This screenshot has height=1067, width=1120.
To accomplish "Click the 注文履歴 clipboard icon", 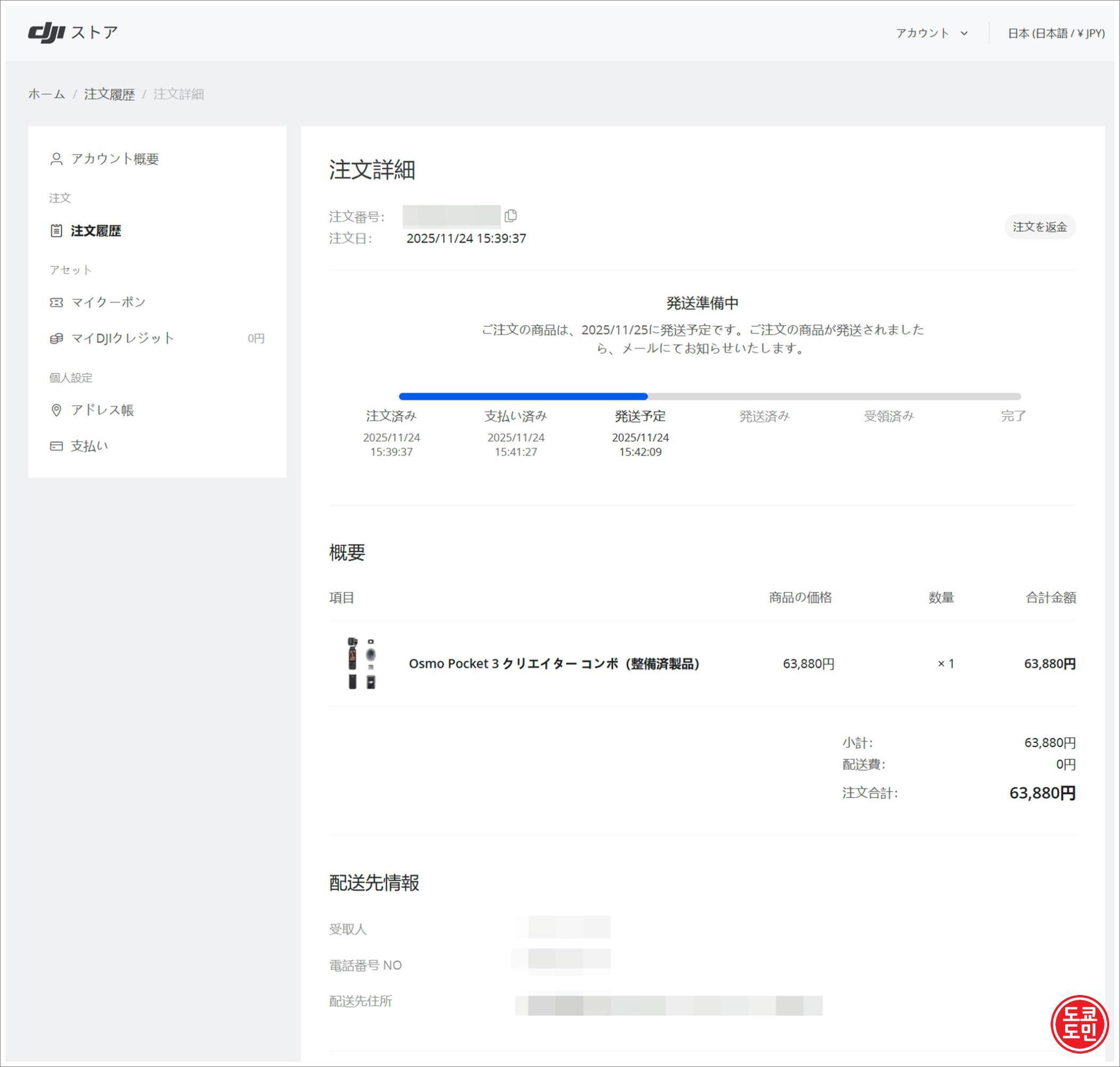I will pyautogui.click(x=57, y=231).
